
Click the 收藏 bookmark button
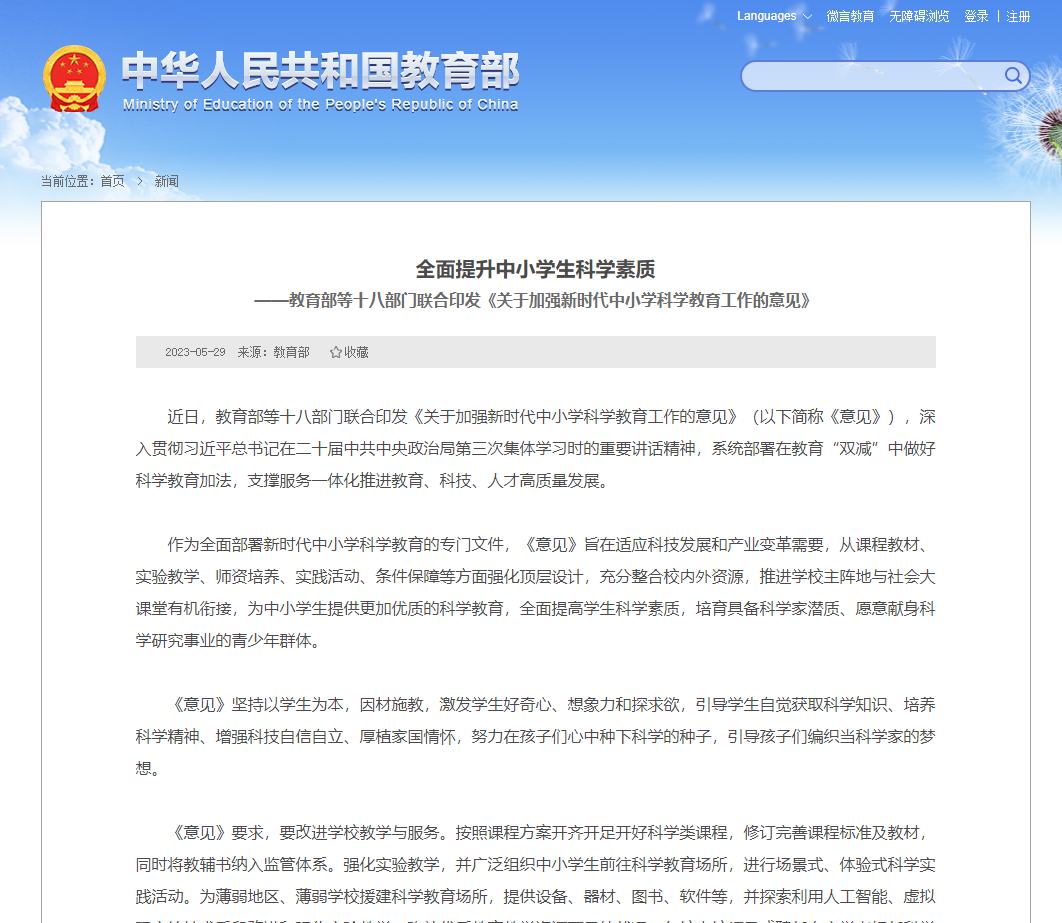point(349,352)
